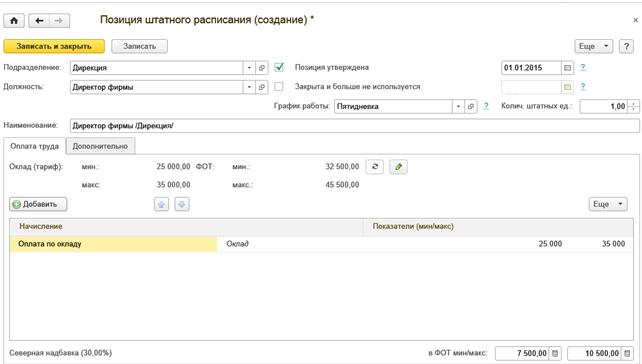This screenshot has height=364, width=642.
Task: Enable Закрыта и больше не используется checkbox
Action: [279, 86]
